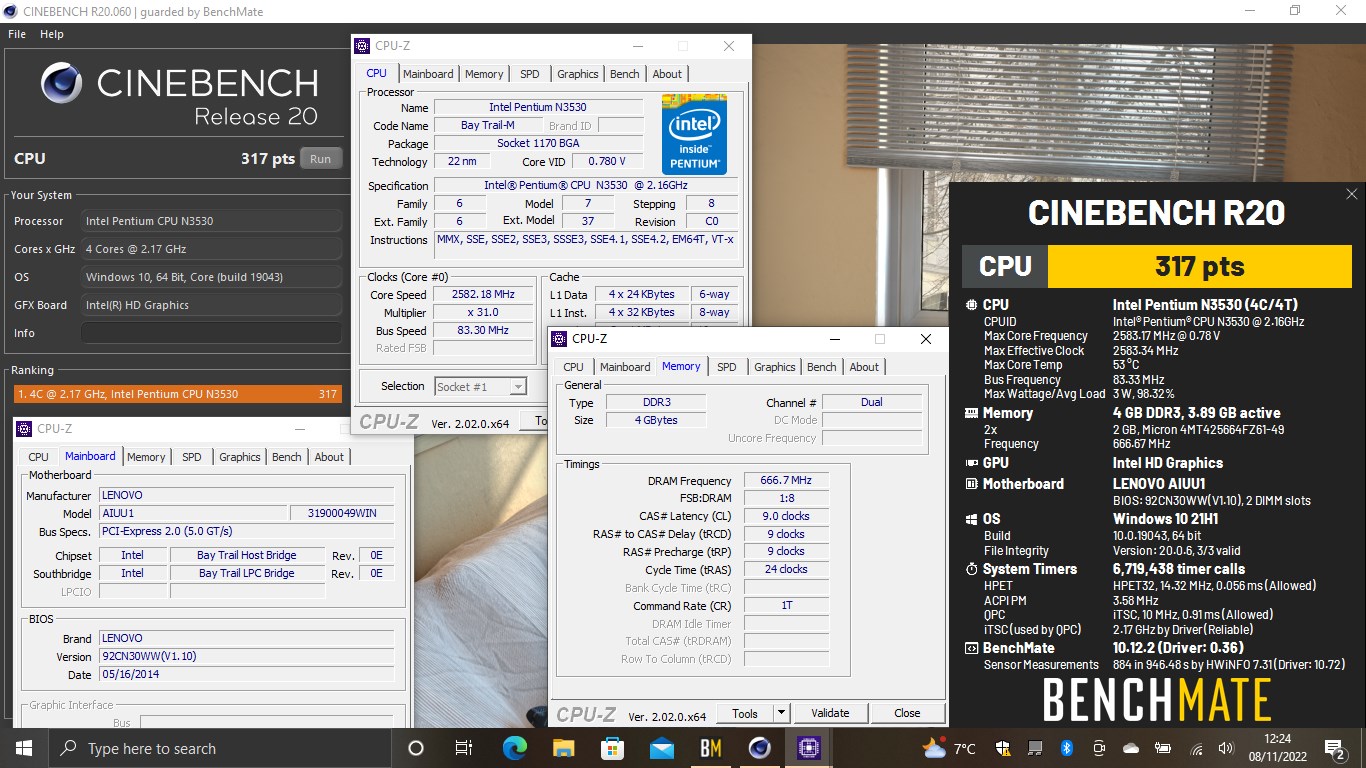Open Bench tab in top CPU-Z window
1366x768 pixels.
pos(624,74)
